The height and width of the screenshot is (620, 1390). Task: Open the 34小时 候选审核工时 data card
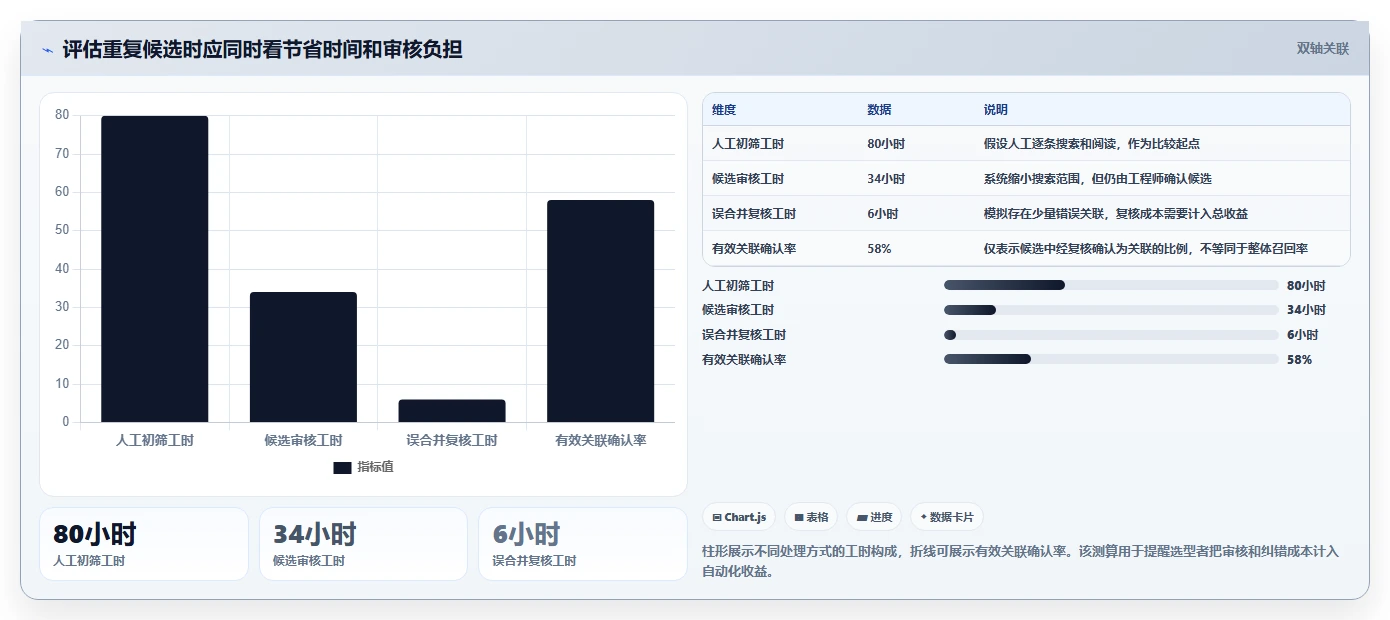(363, 544)
